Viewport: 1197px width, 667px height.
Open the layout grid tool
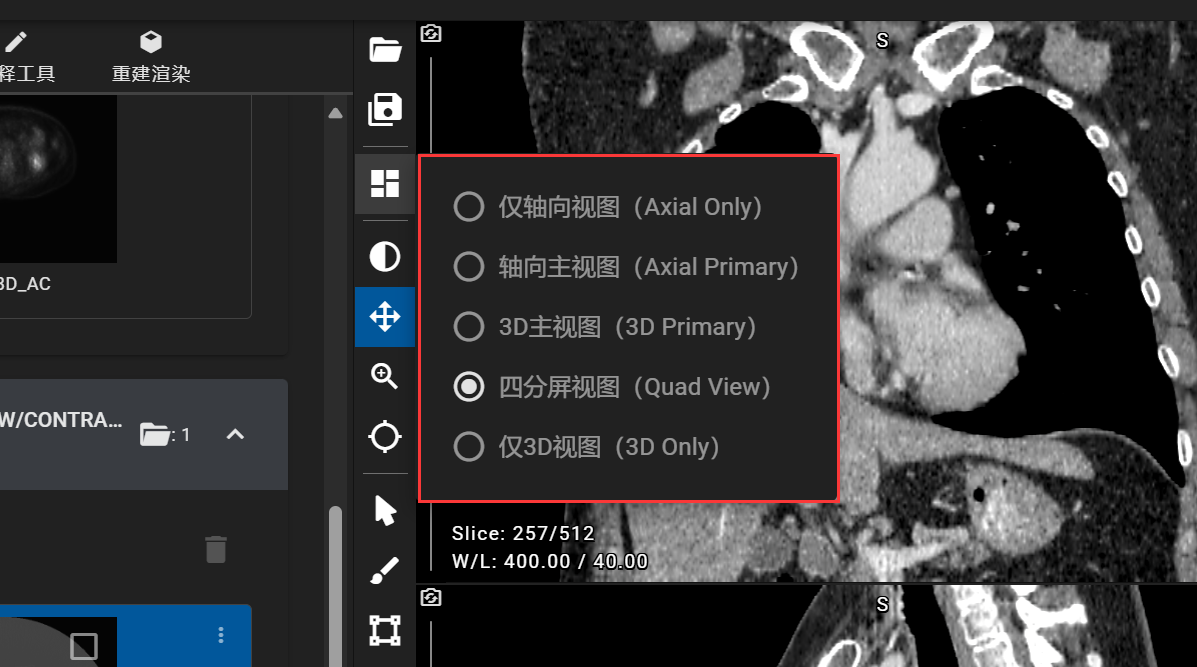coord(385,183)
